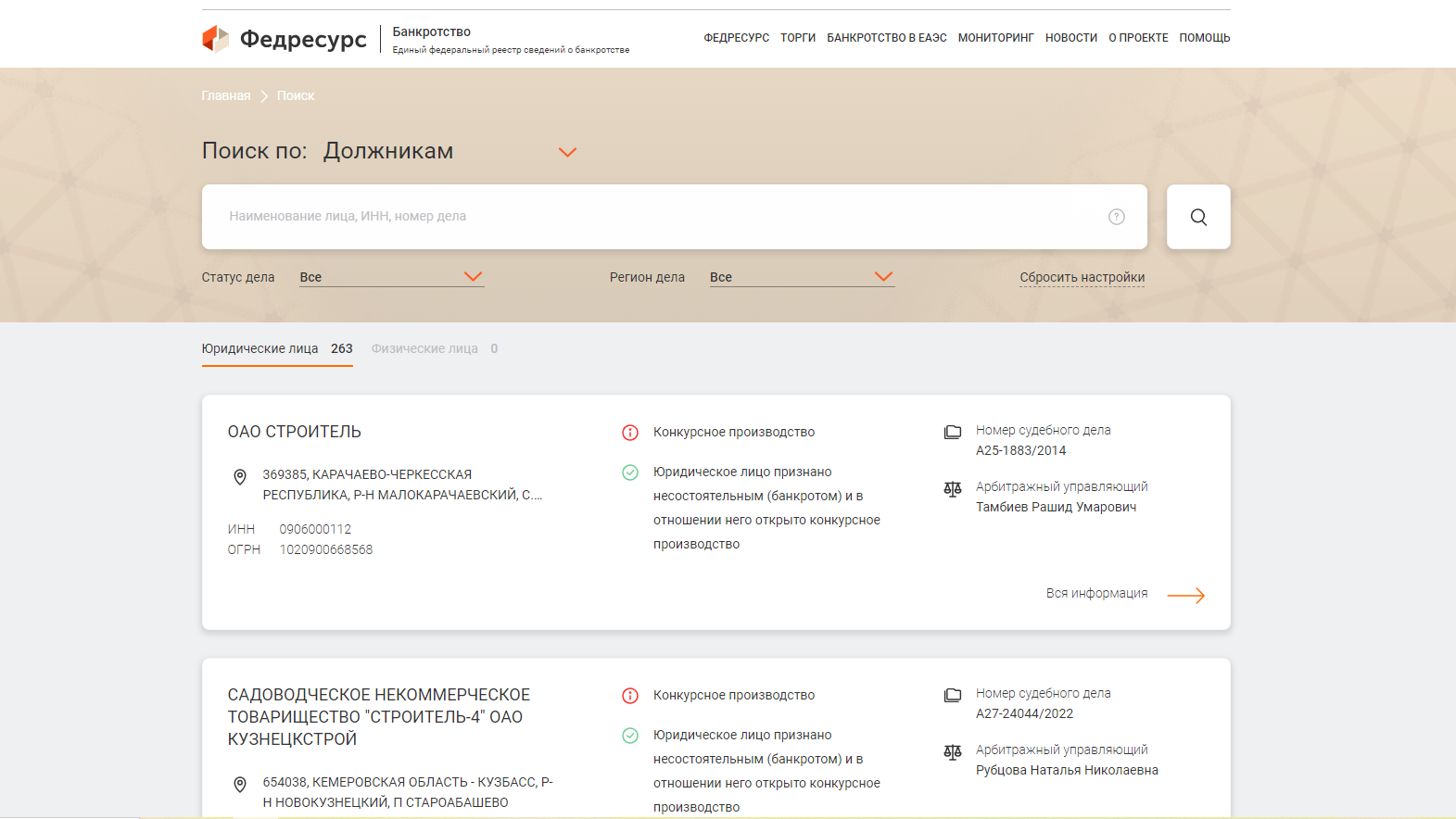Image resolution: width=1456 pixels, height=819 pixels.
Task: Click the Федресурс logo icon
Action: (215, 38)
